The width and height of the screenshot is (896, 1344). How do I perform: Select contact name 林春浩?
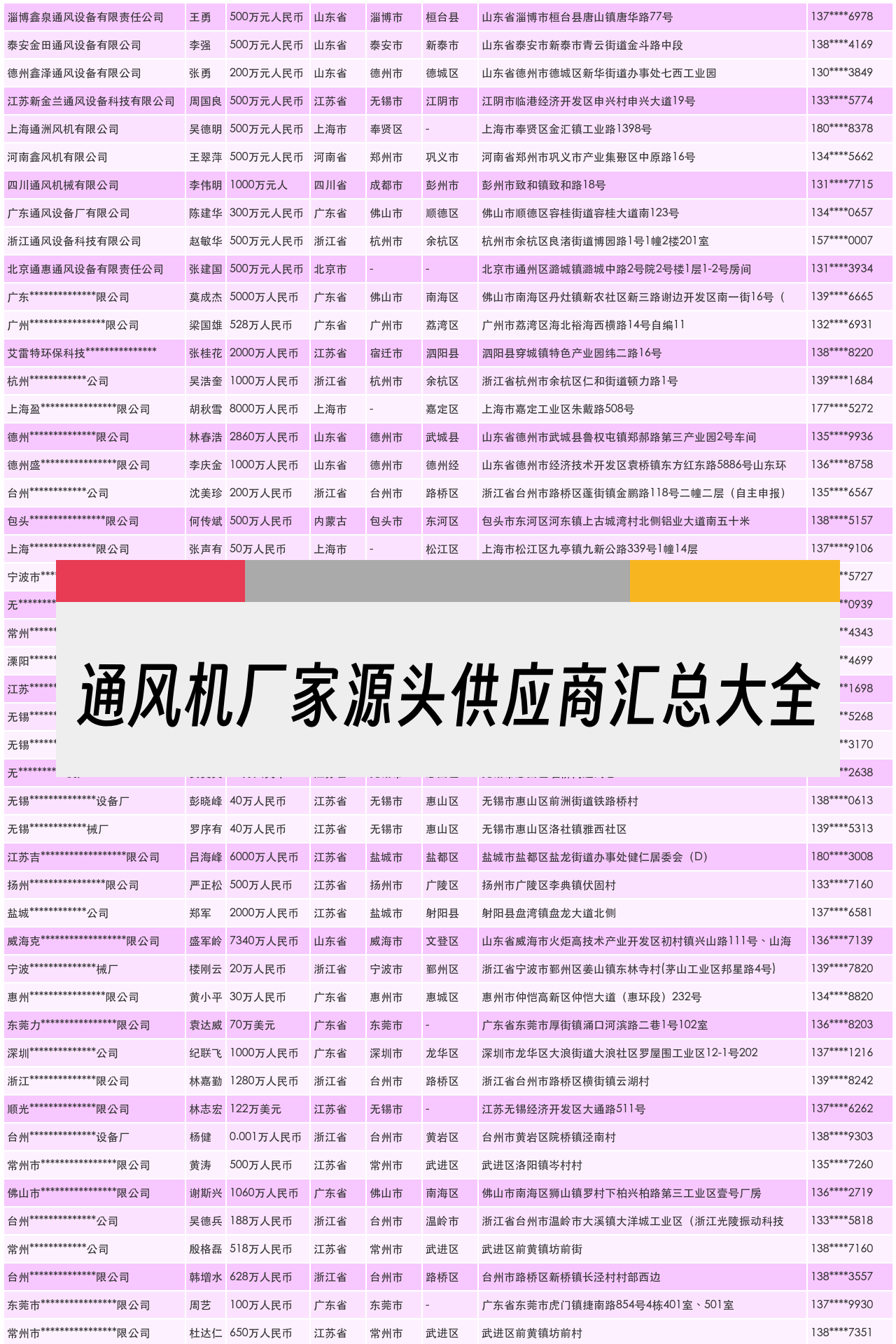(206, 437)
